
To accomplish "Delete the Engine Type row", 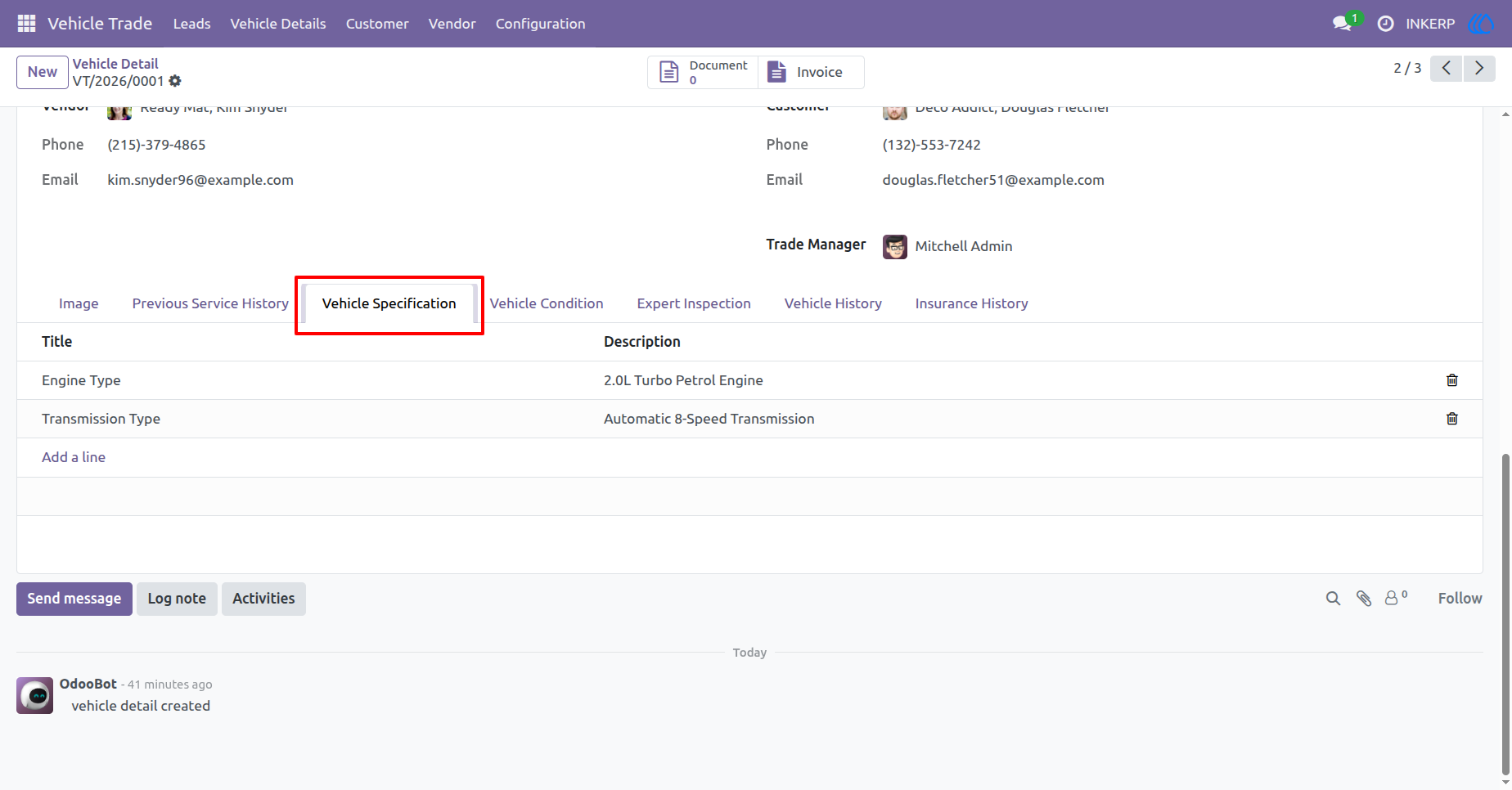I will click(1451, 380).
